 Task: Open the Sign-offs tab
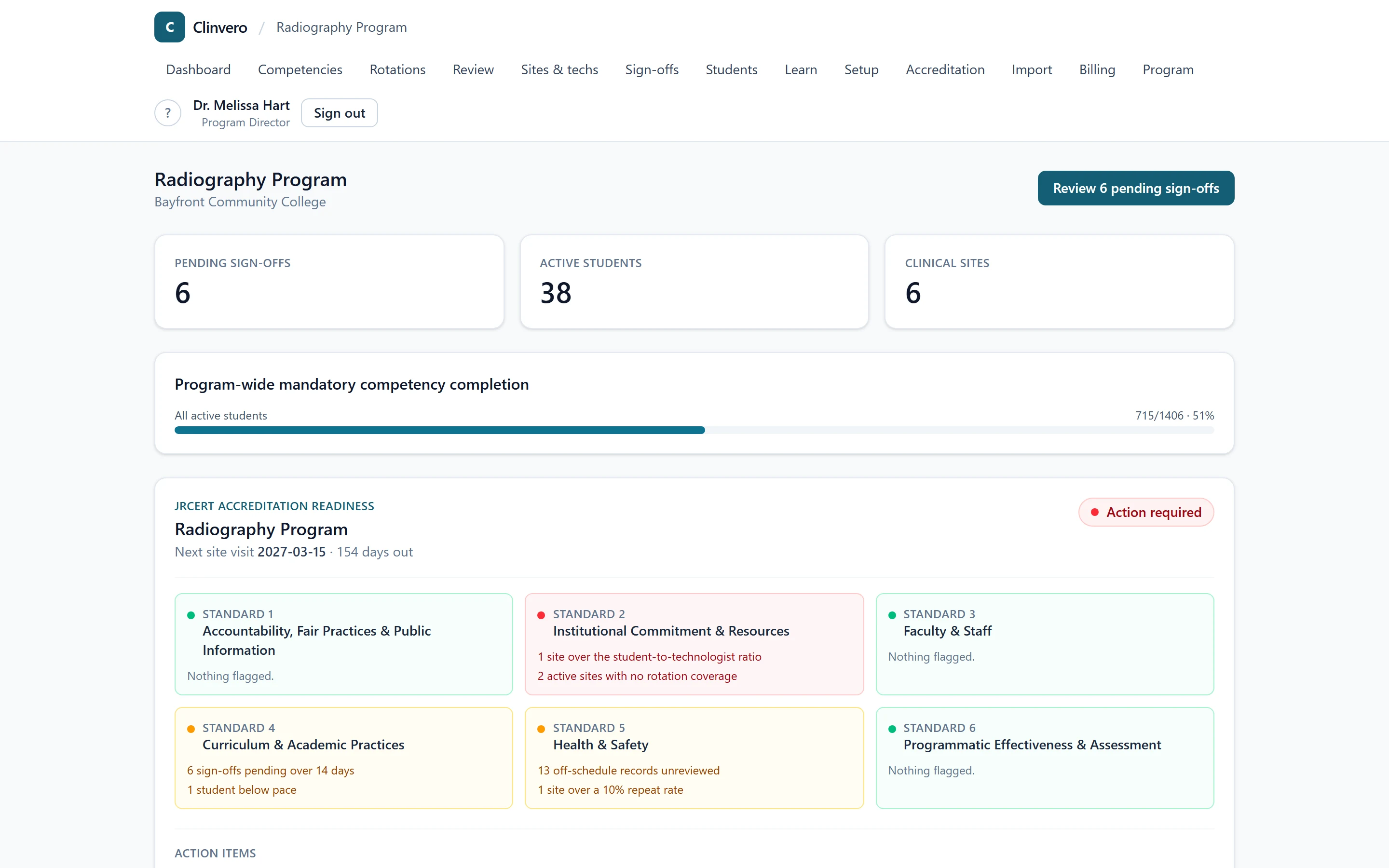652,69
